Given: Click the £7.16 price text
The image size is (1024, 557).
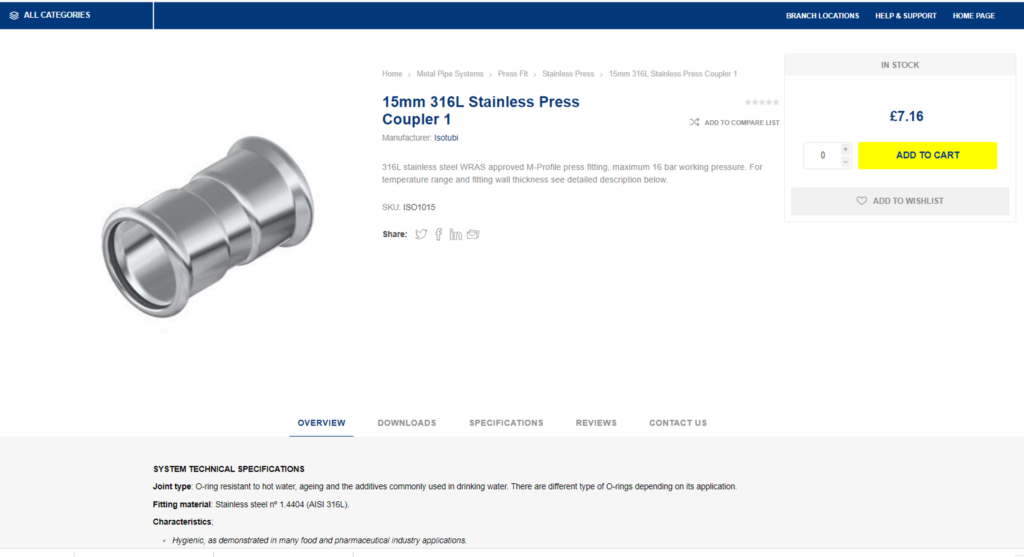Looking at the screenshot, I should (906, 116).
